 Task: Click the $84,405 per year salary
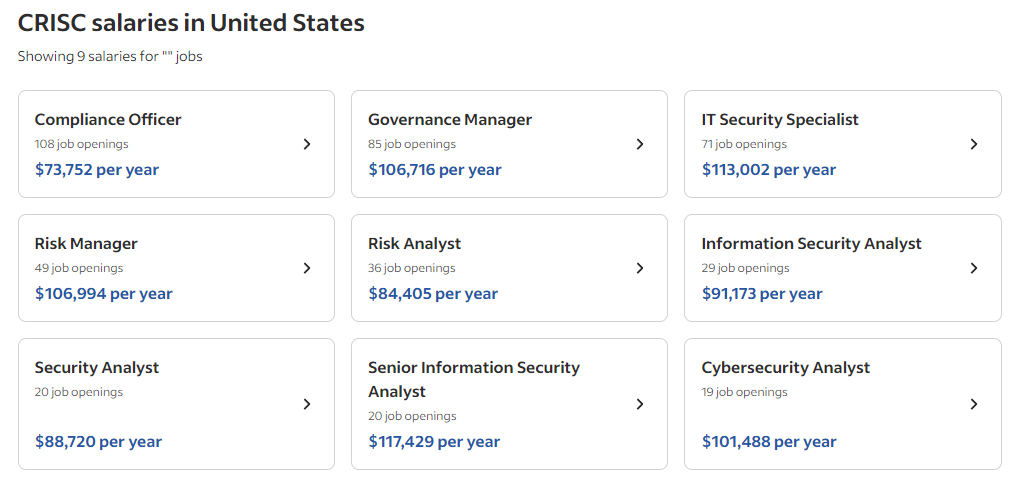(433, 294)
